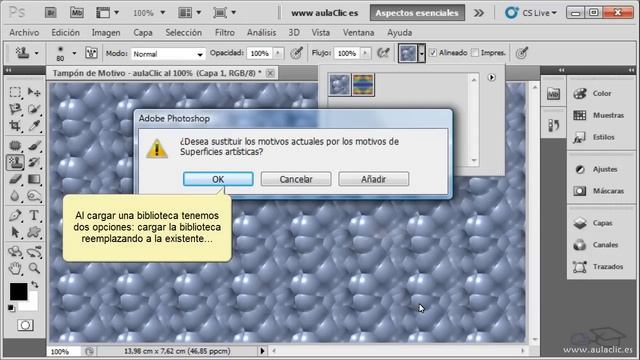Launch Adobe Bridge from top bar

pos(51,13)
